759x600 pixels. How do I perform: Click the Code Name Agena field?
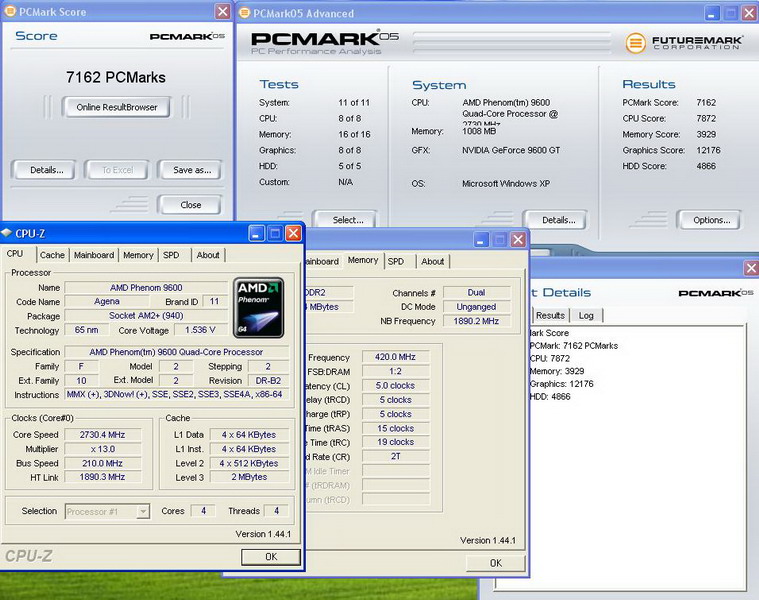[x=107, y=301]
